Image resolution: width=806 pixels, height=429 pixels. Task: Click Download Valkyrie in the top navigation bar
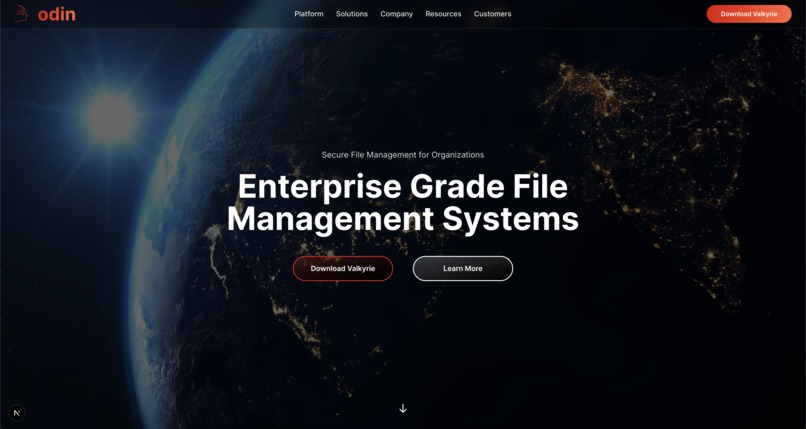[749, 14]
